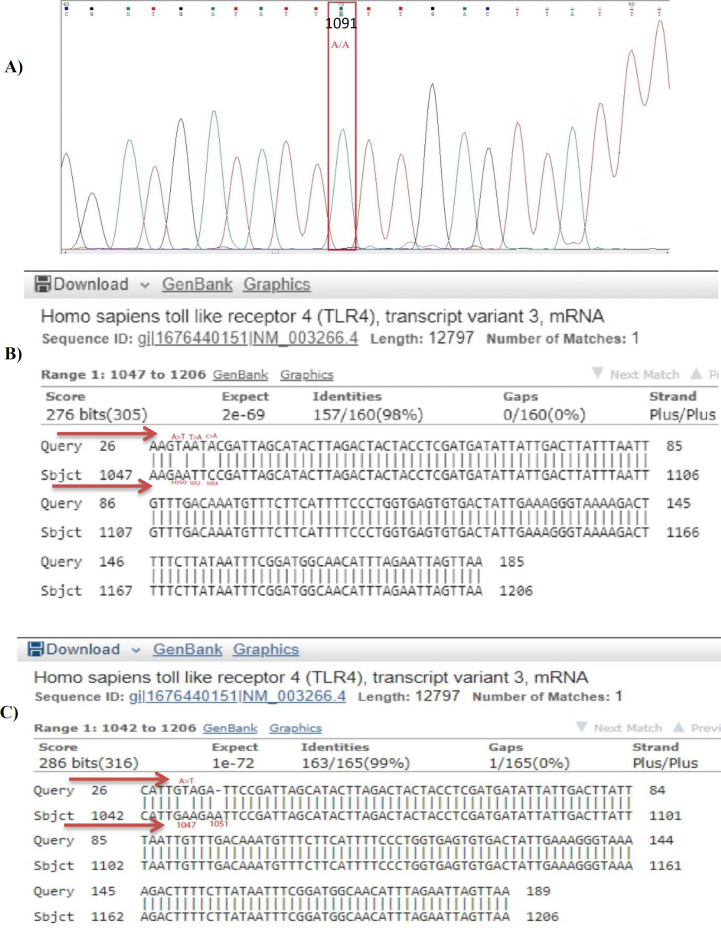Screen dimensions: 721x928
Task: Expand the Download dropdown arrow in upper result
Action: [143, 284]
